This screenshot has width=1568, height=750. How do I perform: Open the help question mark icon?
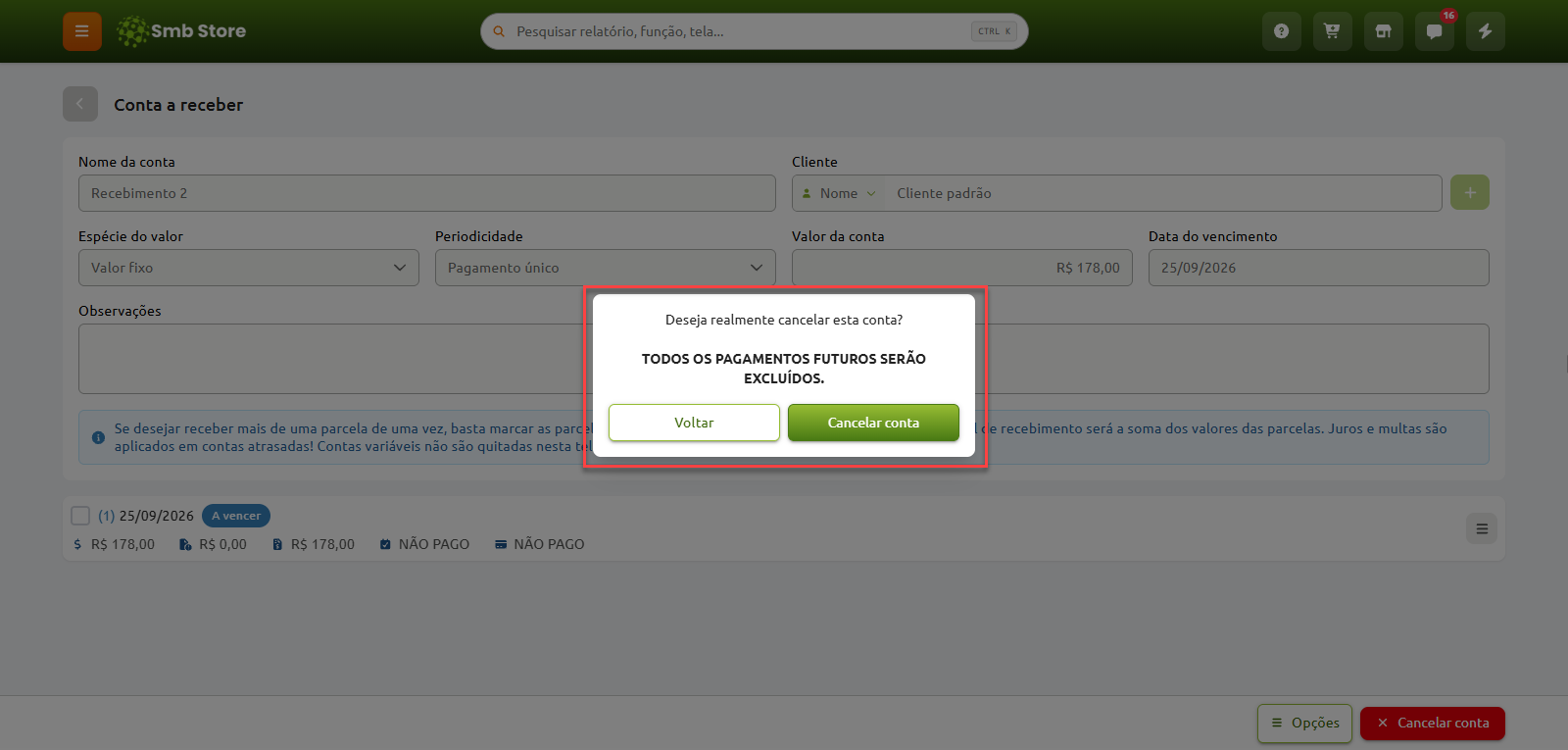[1281, 31]
